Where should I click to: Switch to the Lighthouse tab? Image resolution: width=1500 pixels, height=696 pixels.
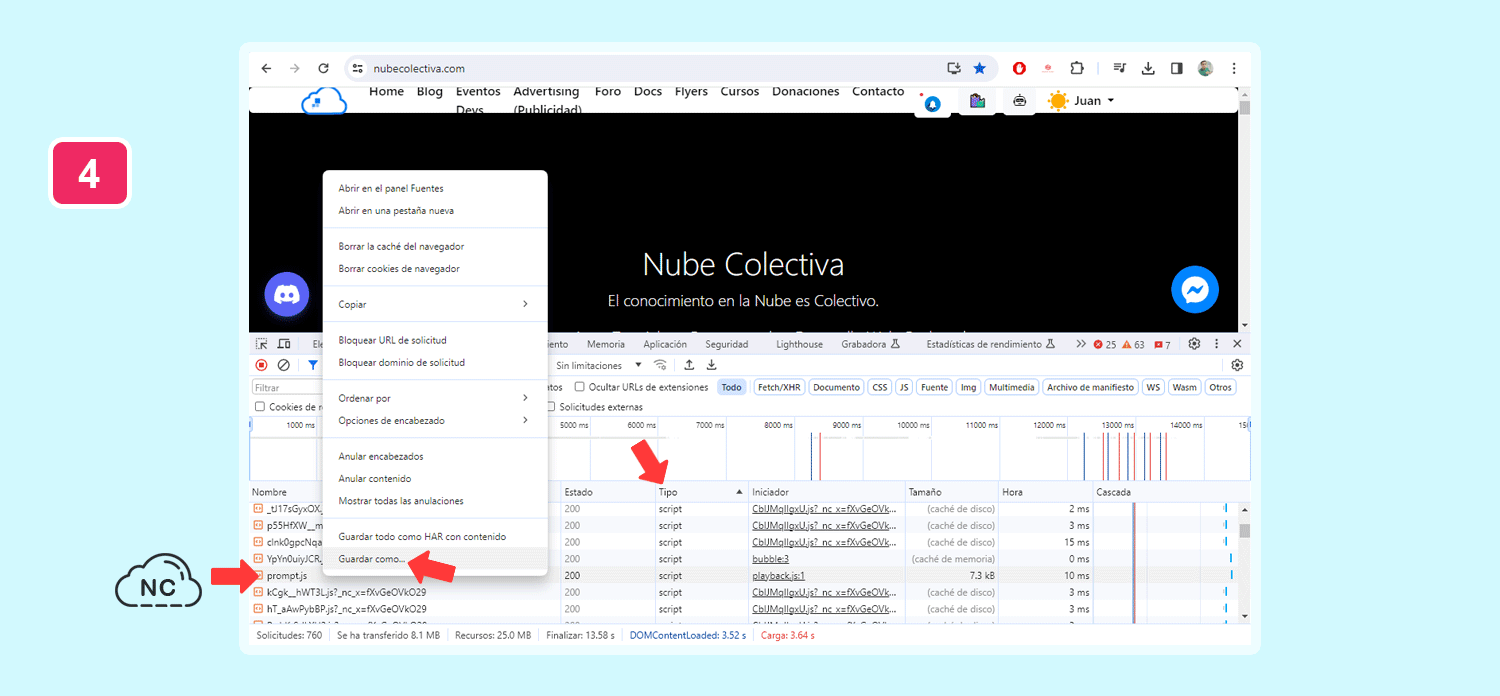coord(799,344)
